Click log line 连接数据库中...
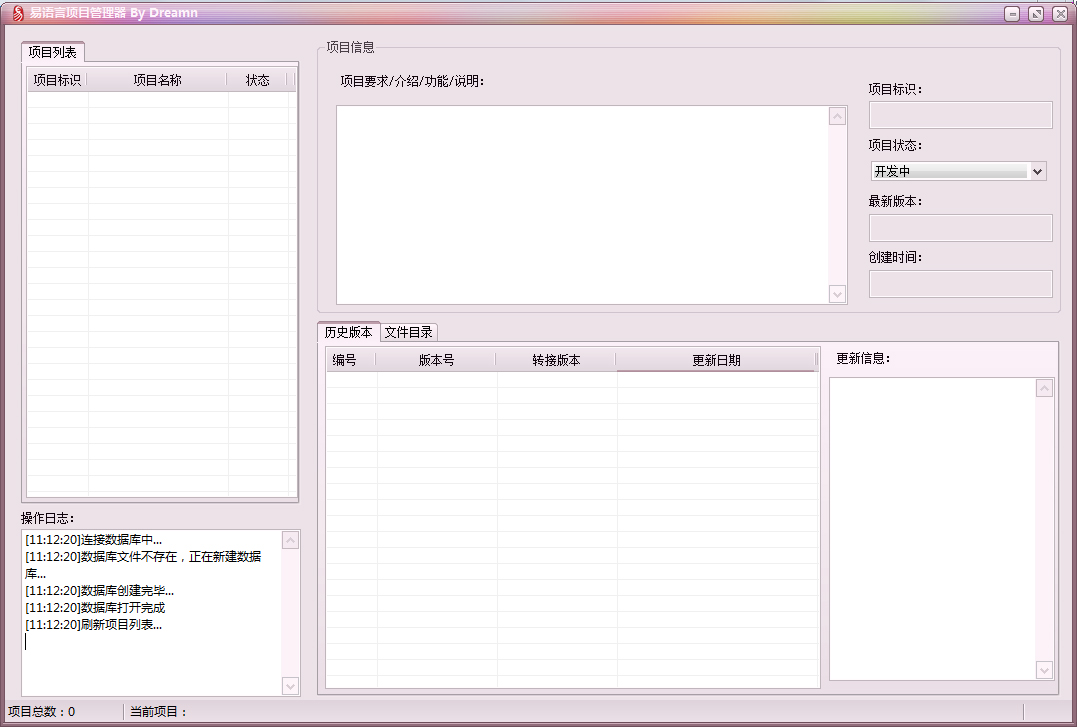 (93, 540)
